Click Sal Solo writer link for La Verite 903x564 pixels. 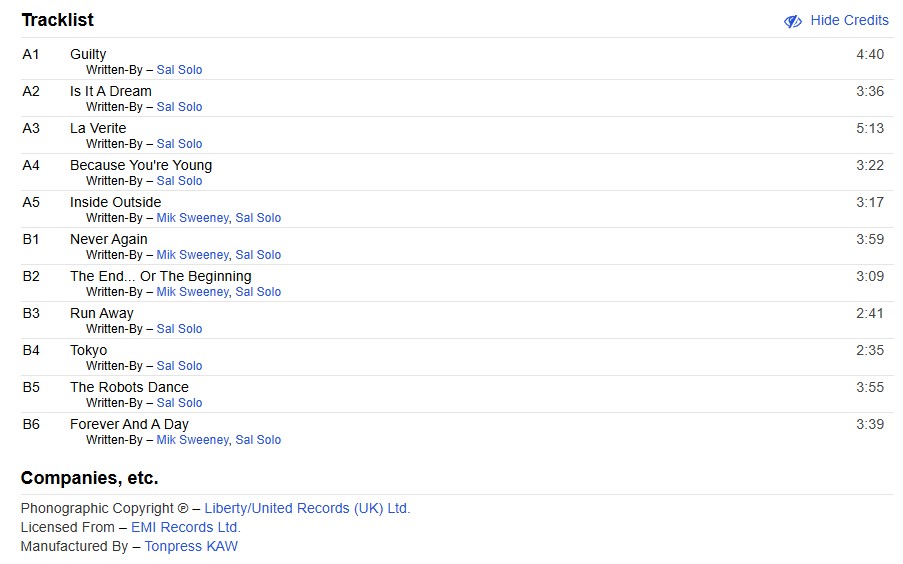pyautogui.click(x=179, y=144)
